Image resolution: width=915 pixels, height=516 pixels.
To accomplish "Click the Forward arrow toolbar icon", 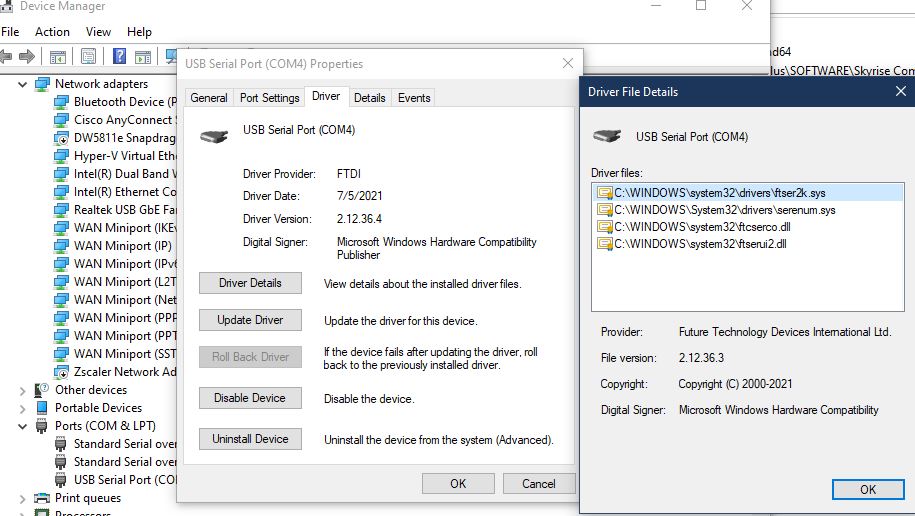I will 27,57.
